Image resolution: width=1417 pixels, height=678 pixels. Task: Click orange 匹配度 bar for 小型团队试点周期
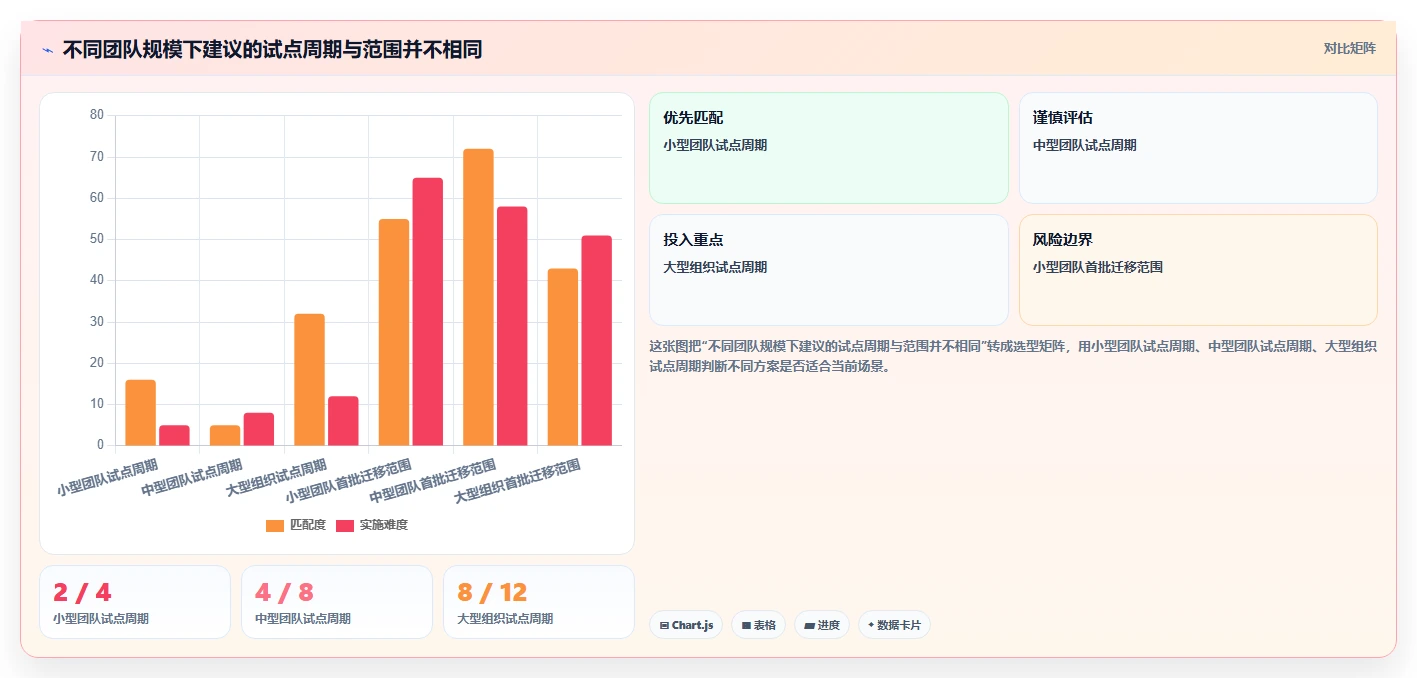pyautogui.click(x=140, y=412)
